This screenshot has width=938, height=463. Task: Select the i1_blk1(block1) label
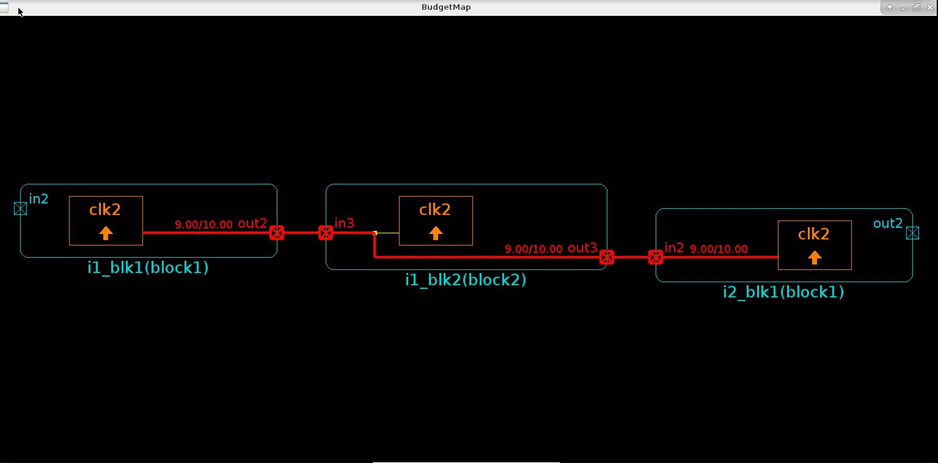[148, 268]
